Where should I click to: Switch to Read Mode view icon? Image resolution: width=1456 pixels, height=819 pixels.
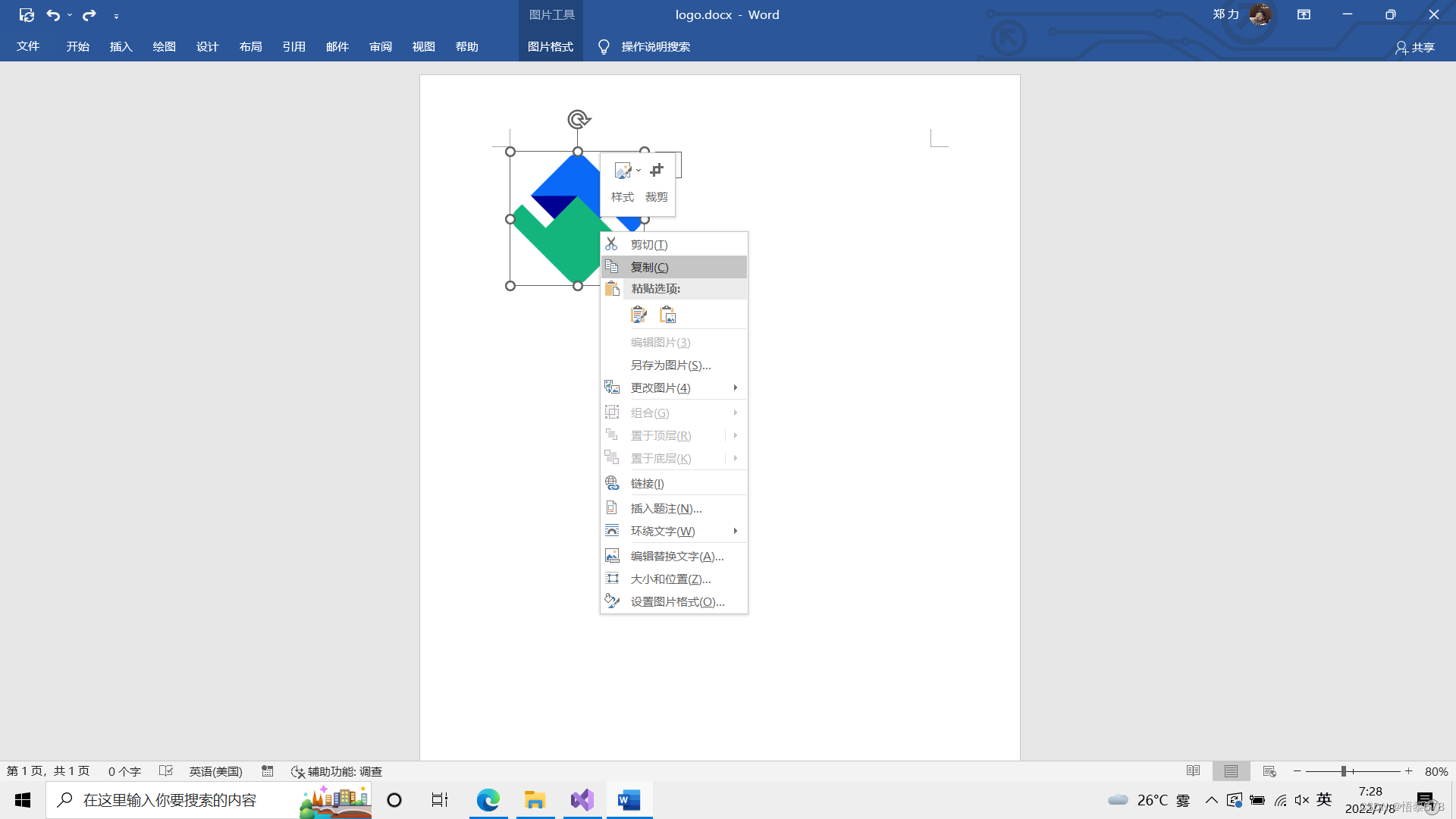point(1193,771)
